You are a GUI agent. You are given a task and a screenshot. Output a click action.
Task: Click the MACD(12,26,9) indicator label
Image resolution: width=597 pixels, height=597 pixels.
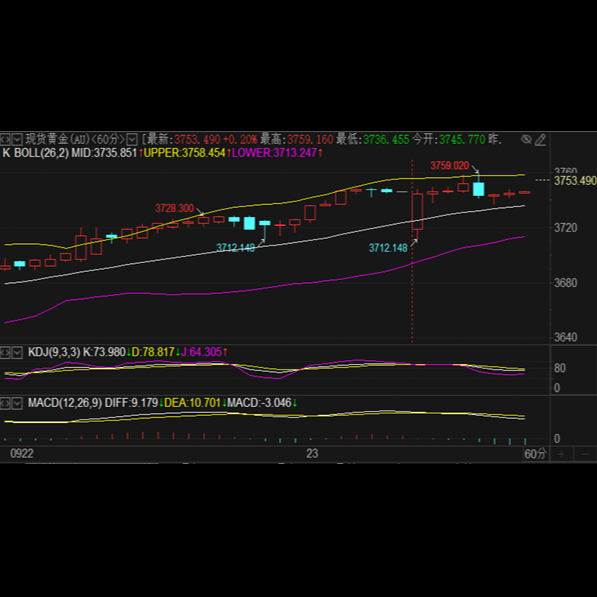pos(65,403)
